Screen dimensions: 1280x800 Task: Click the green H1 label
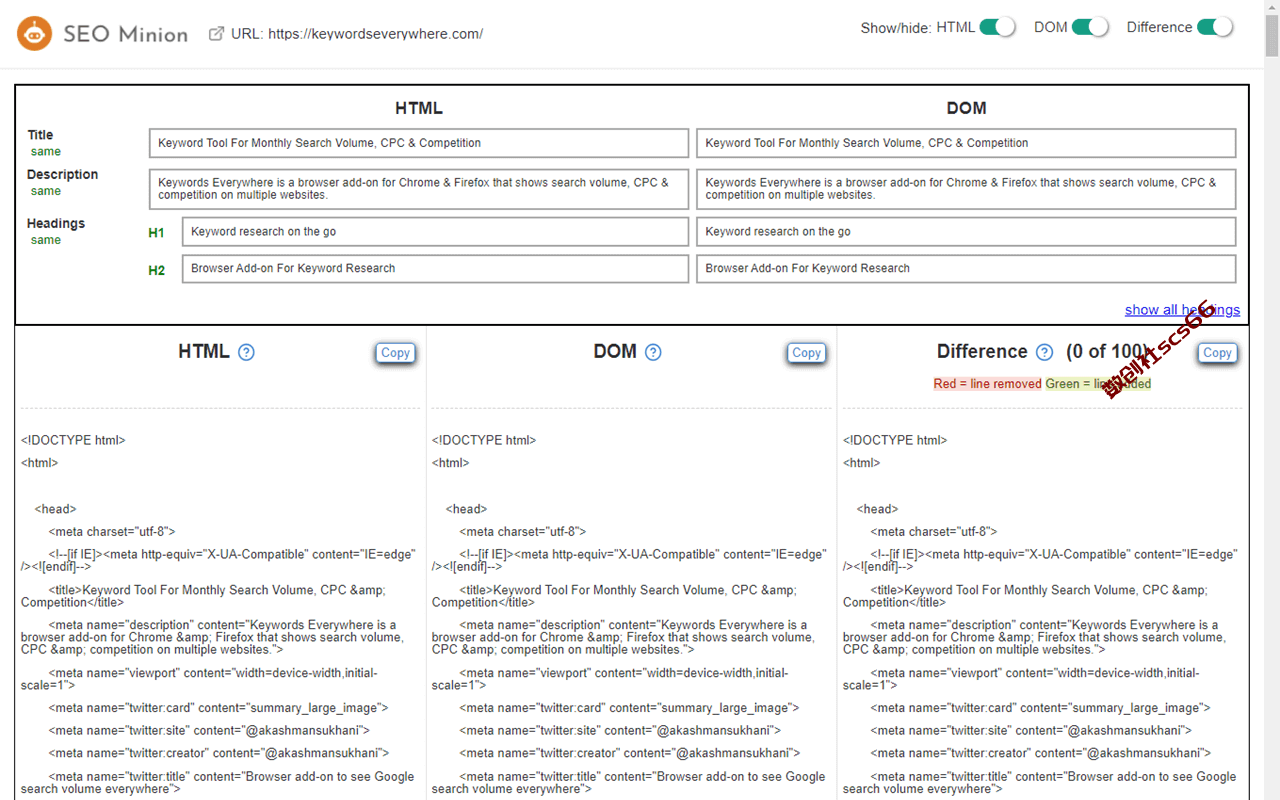(x=156, y=233)
